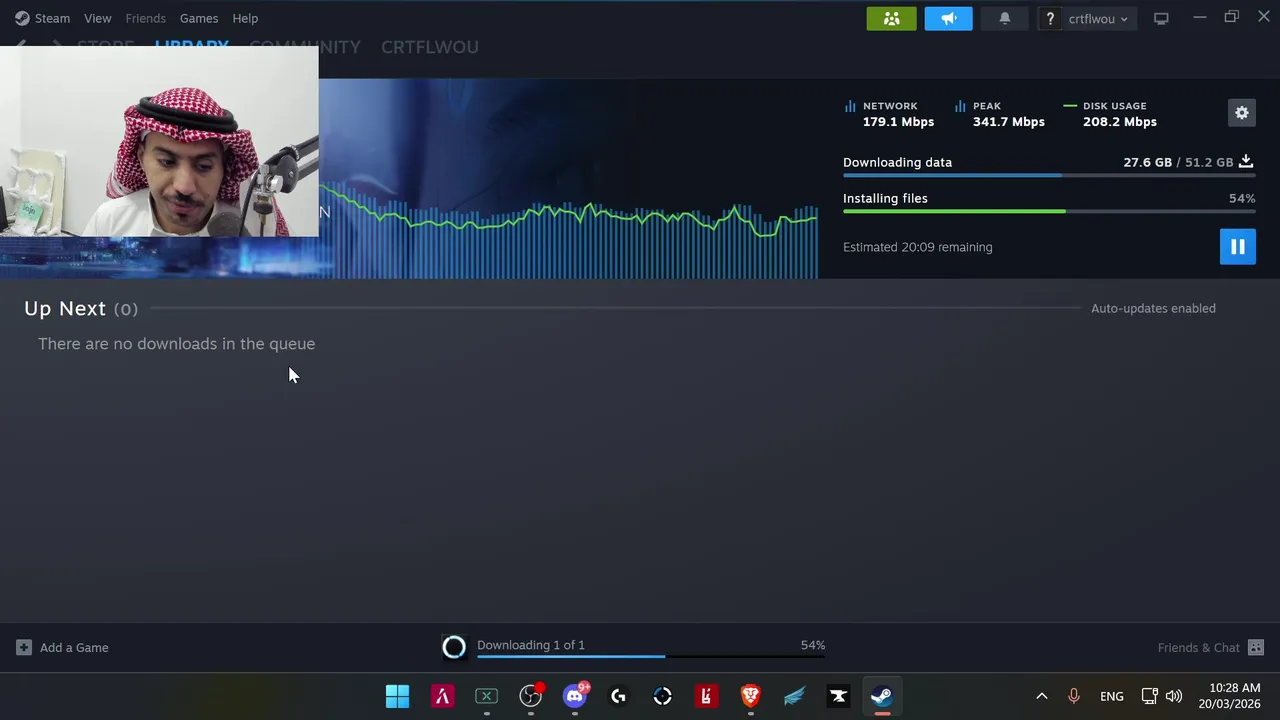Image resolution: width=1280 pixels, height=720 pixels.
Task: Open download settings via the gear icon
Action: click(x=1241, y=113)
